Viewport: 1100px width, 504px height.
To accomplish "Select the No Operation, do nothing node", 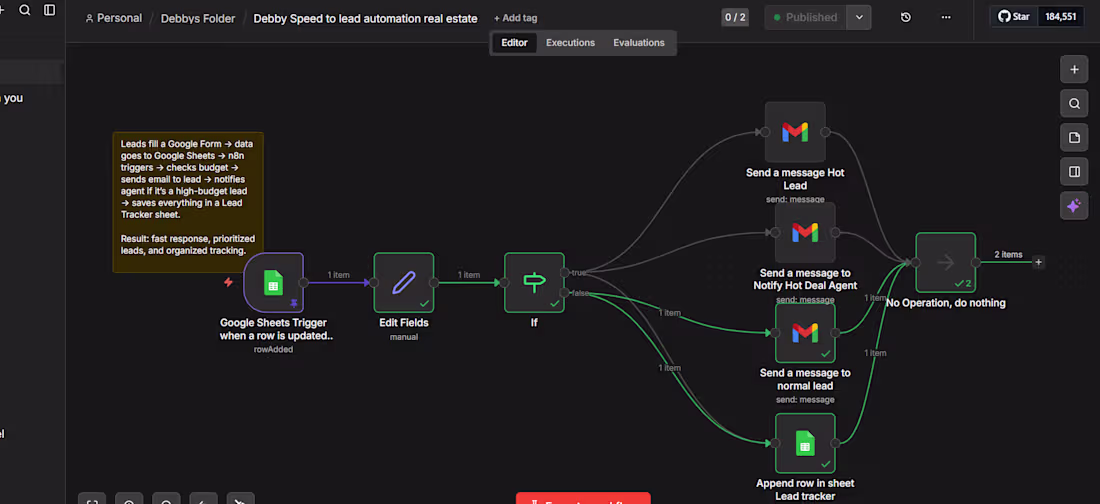I will point(945,263).
